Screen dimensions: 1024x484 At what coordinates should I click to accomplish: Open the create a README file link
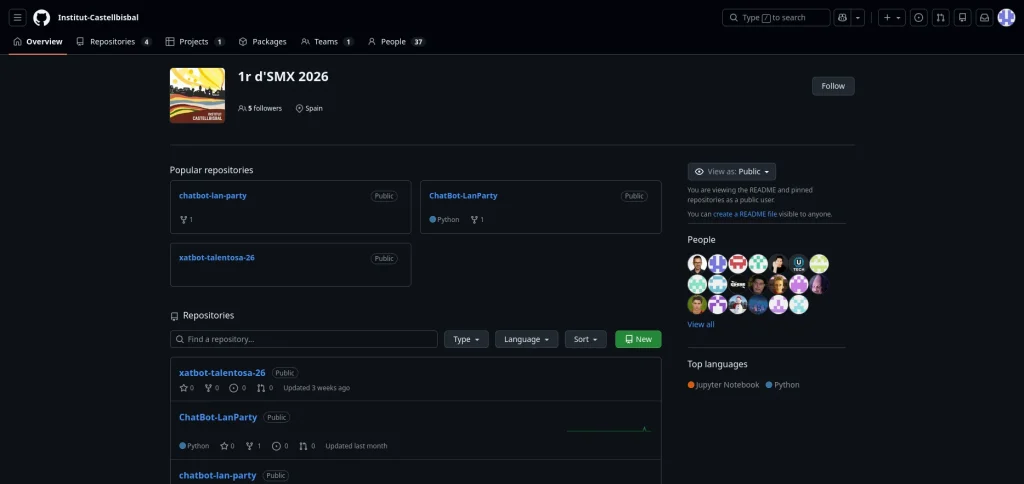(745, 214)
